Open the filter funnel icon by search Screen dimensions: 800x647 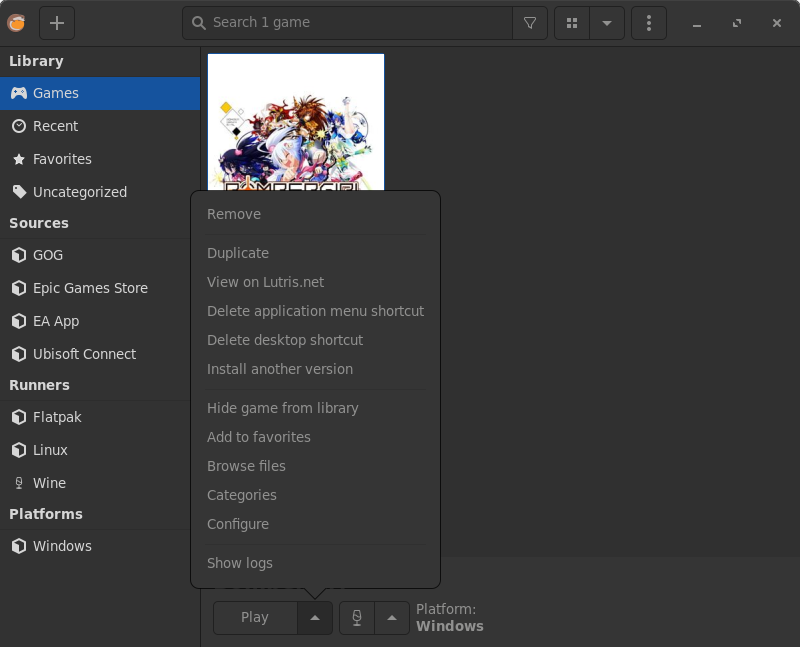(529, 22)
